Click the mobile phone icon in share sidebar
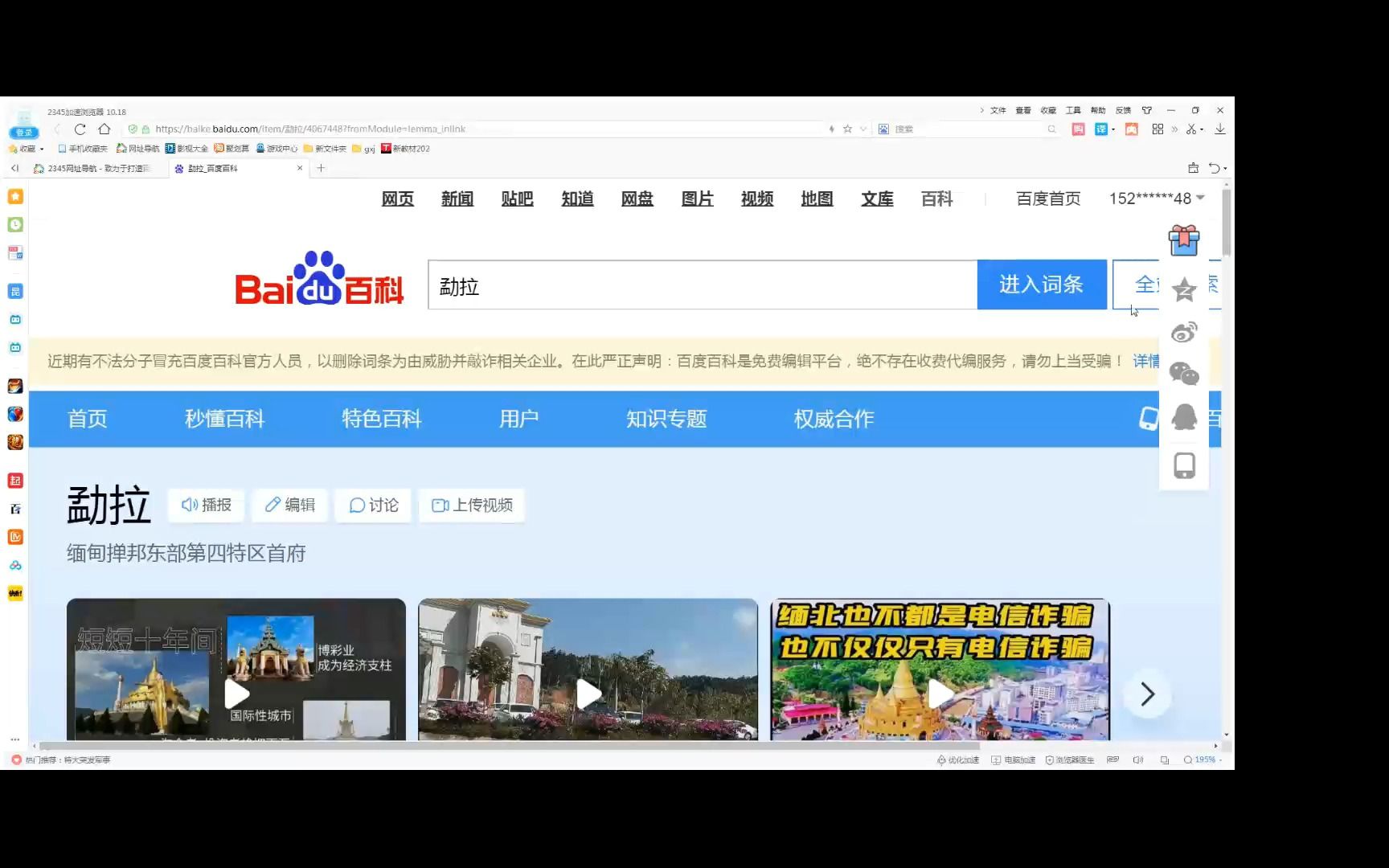This screenshot has width=1389, height=868. coord(1184,465)
